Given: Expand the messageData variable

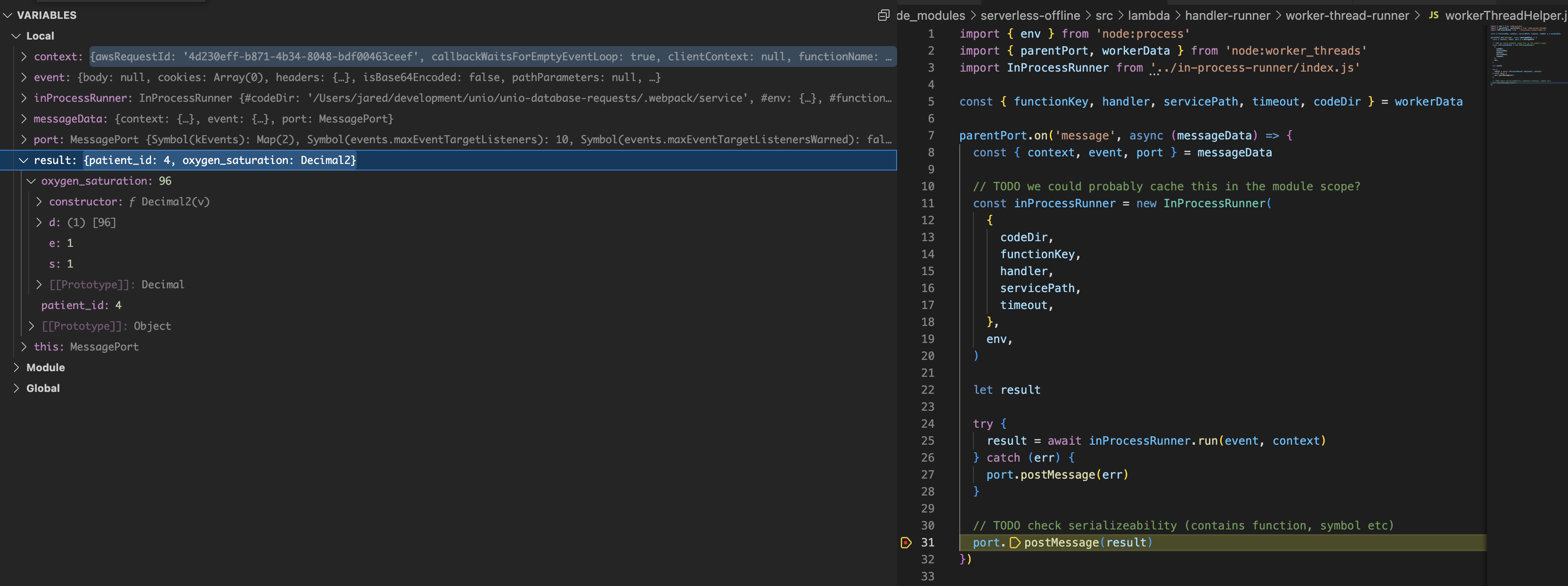Looking at the screenshot, I should (24, 119).
